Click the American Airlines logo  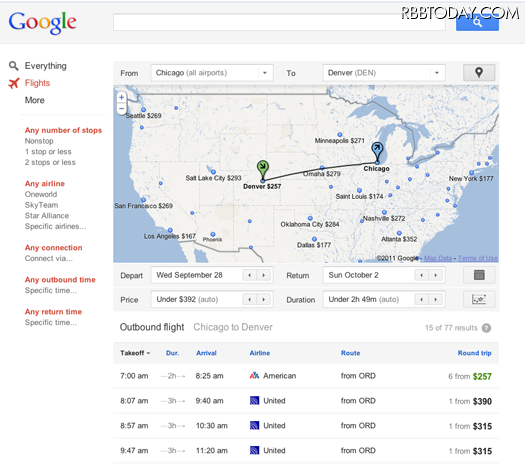point(254,376)
